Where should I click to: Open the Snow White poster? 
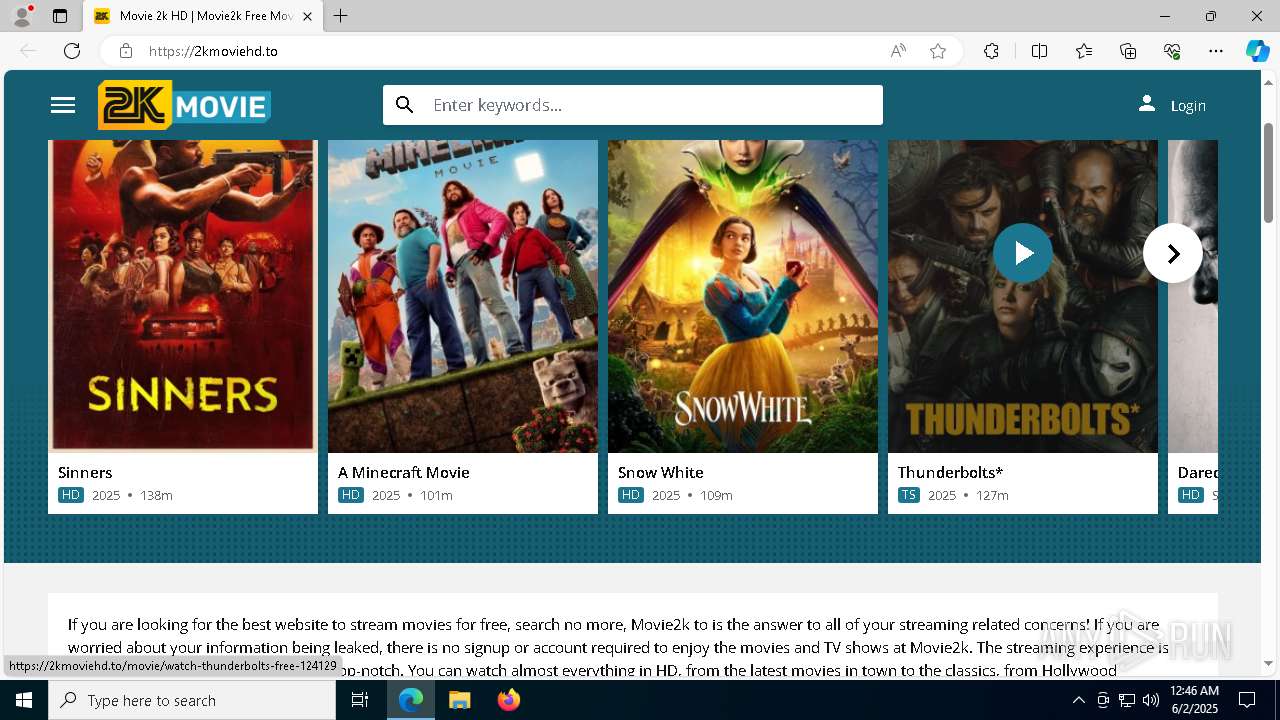[743, 296]
